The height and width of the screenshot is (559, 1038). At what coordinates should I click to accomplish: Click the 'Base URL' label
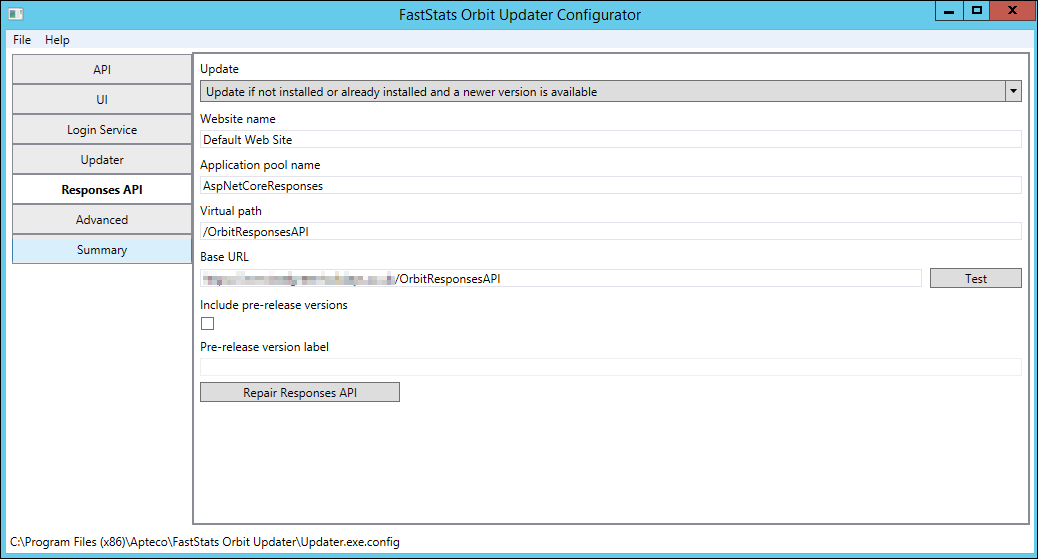click(224, 256)
